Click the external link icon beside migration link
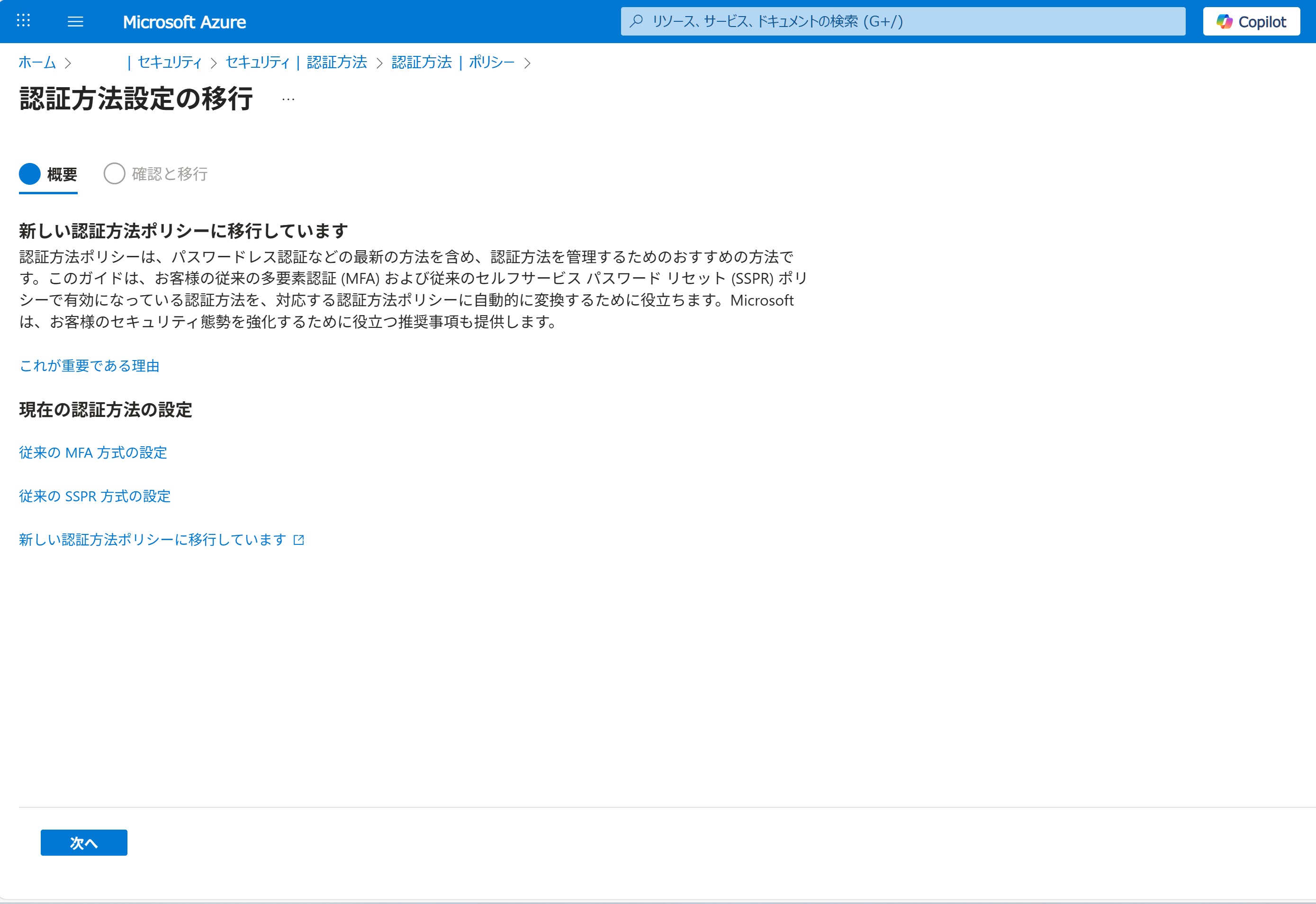 [x=299, y=540]
